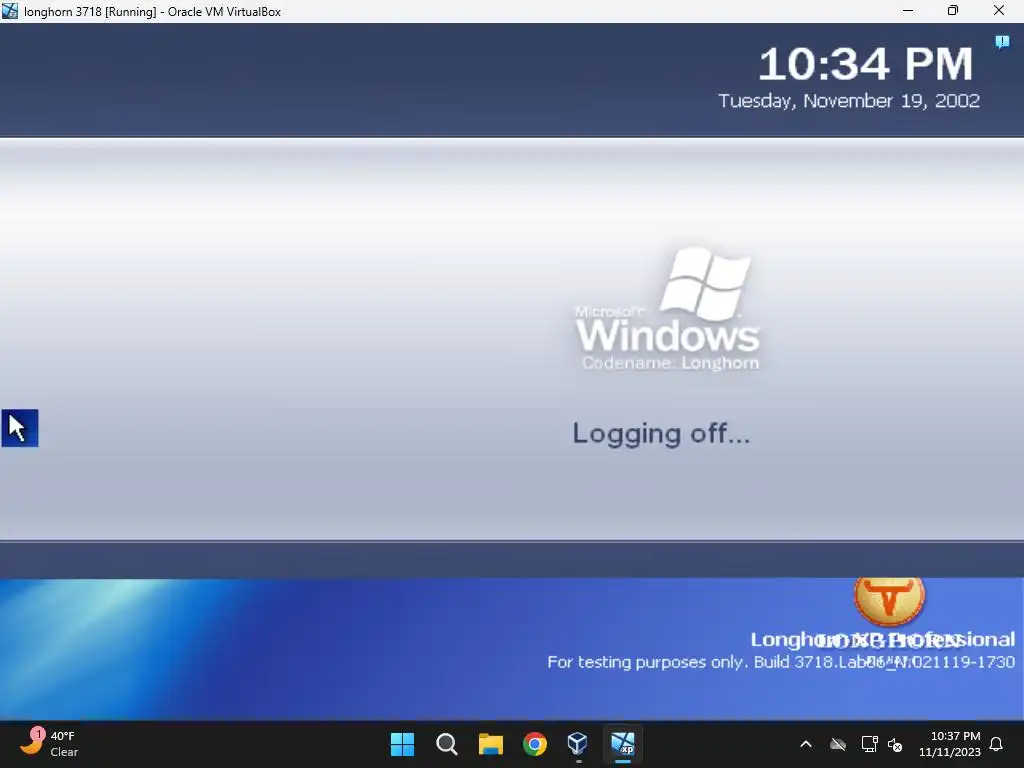The width and height of the screenshot is (1024, 768).
Task: Click the orange Longhorn bull logo
Action: [x=889, y=600]
